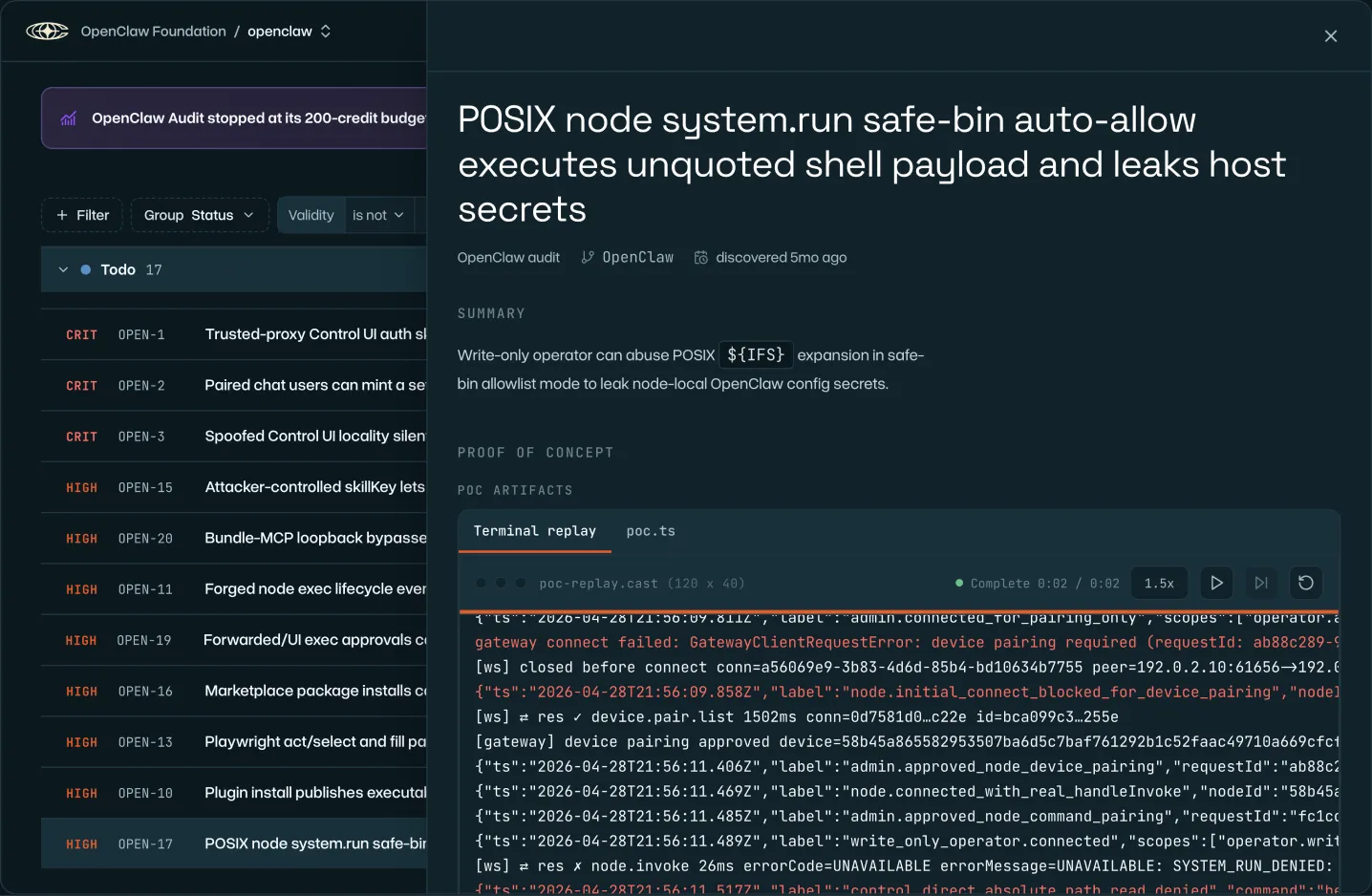Image resolution: width=1372 pixels, height=896 pixels.
Task: Collapse the Todo group
Action: tap(63, 269)
